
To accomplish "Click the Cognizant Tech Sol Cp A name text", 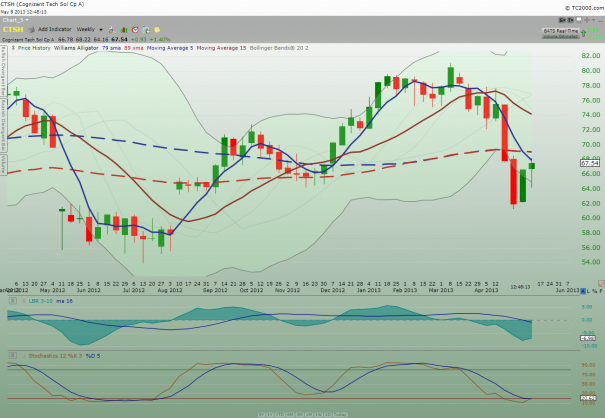I will (28, 39).
